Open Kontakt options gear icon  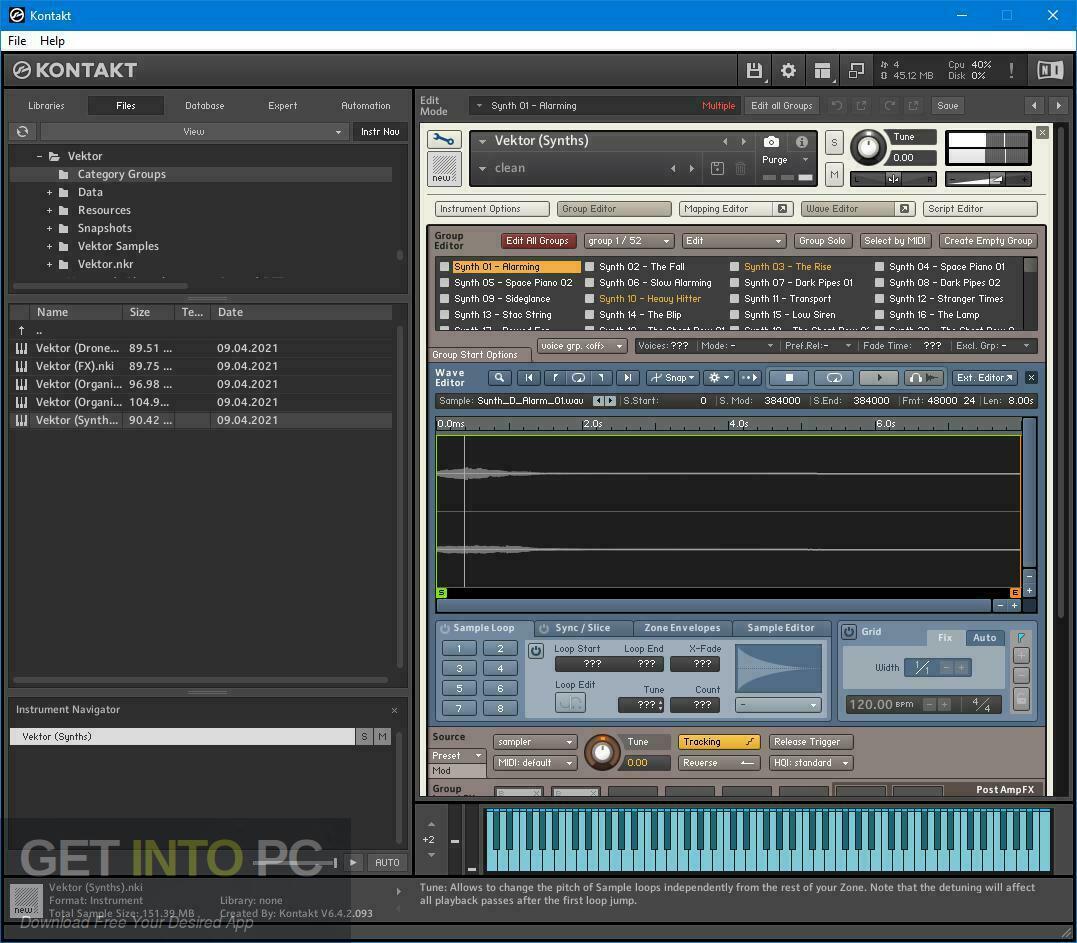click(x=788, y=70)
